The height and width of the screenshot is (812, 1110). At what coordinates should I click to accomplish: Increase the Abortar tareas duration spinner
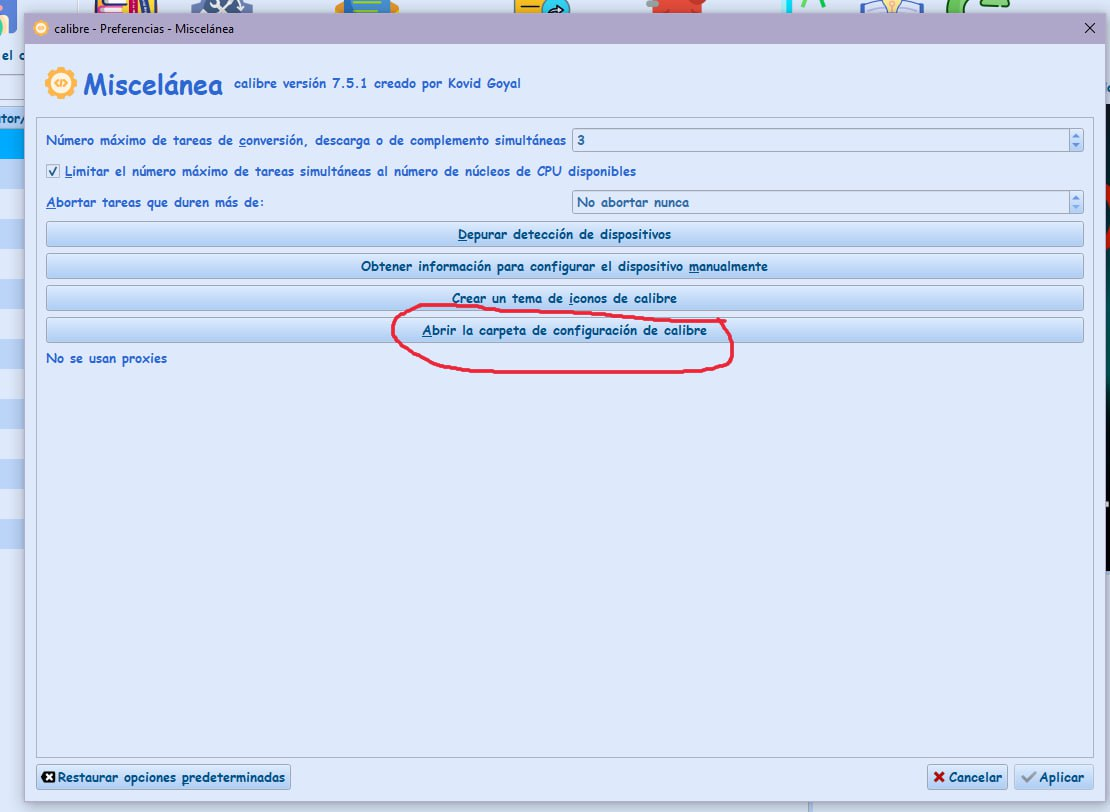pos(1075,198)
